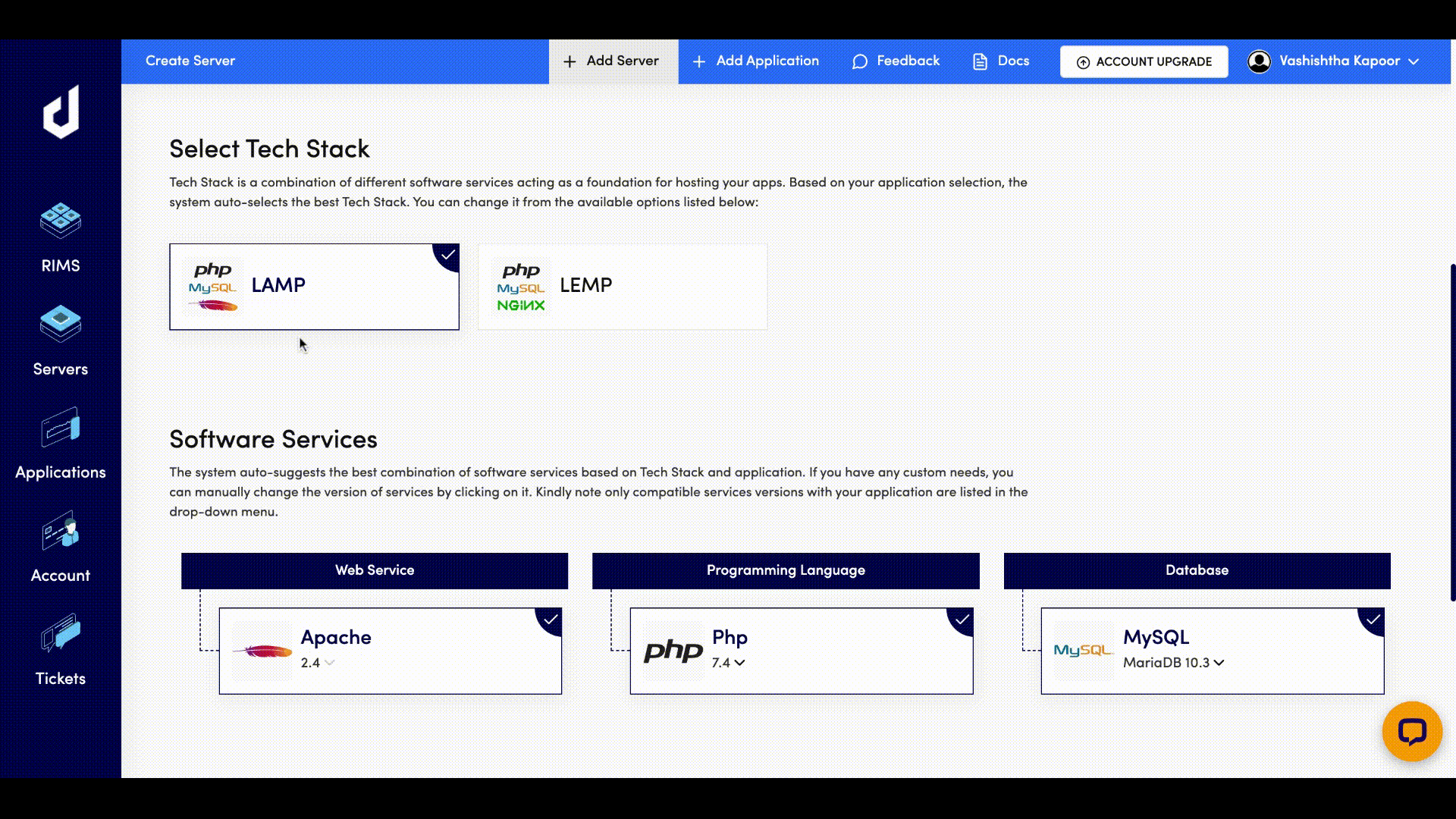The image size is (1456, 819).
Task: Open the Php 7.4 version dropdown
Action: tap(729, 663)
